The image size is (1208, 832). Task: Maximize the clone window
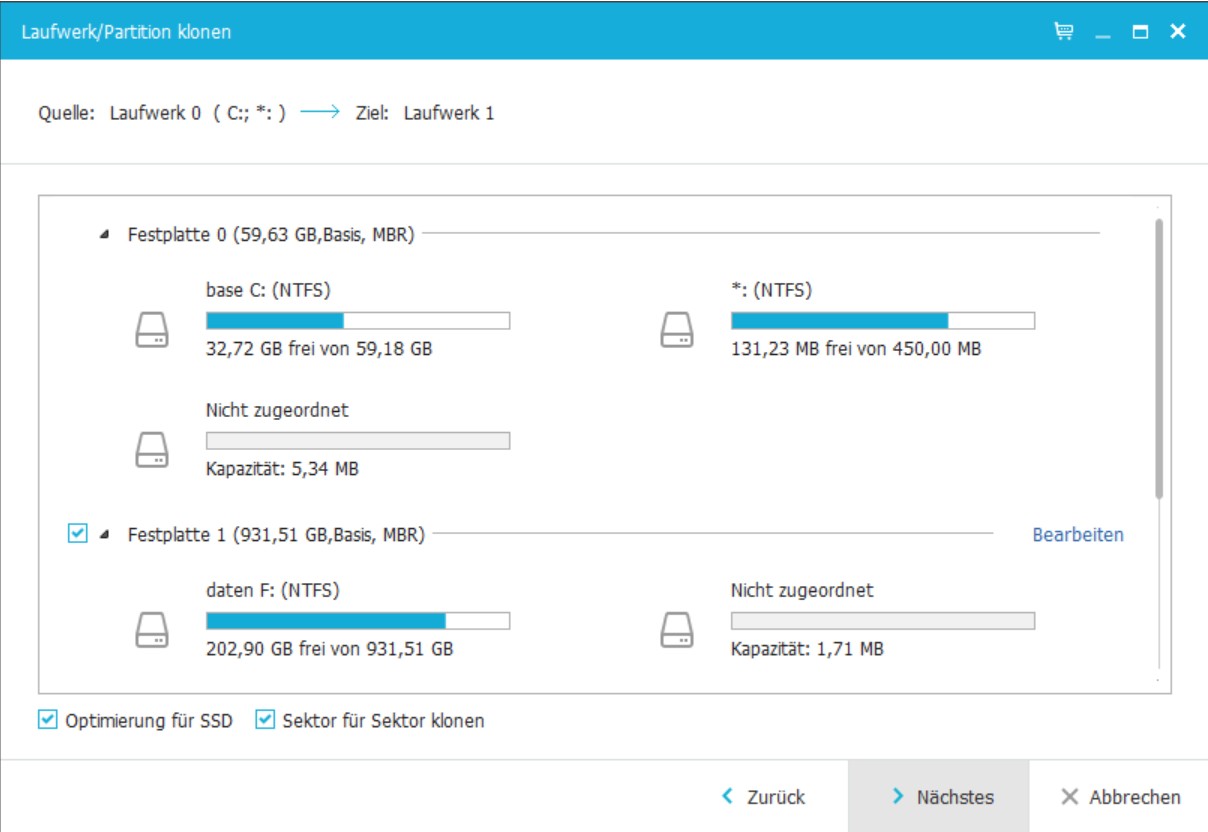tap(1140, 32)
